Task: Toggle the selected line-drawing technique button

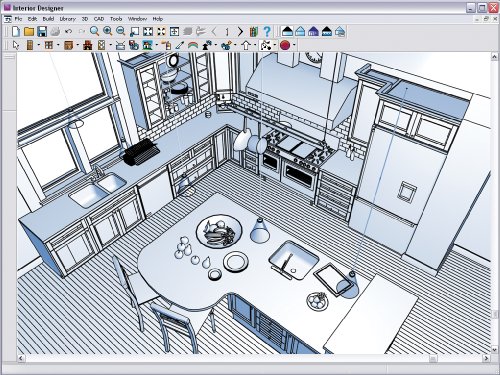Action: click(x=265, y=45)
